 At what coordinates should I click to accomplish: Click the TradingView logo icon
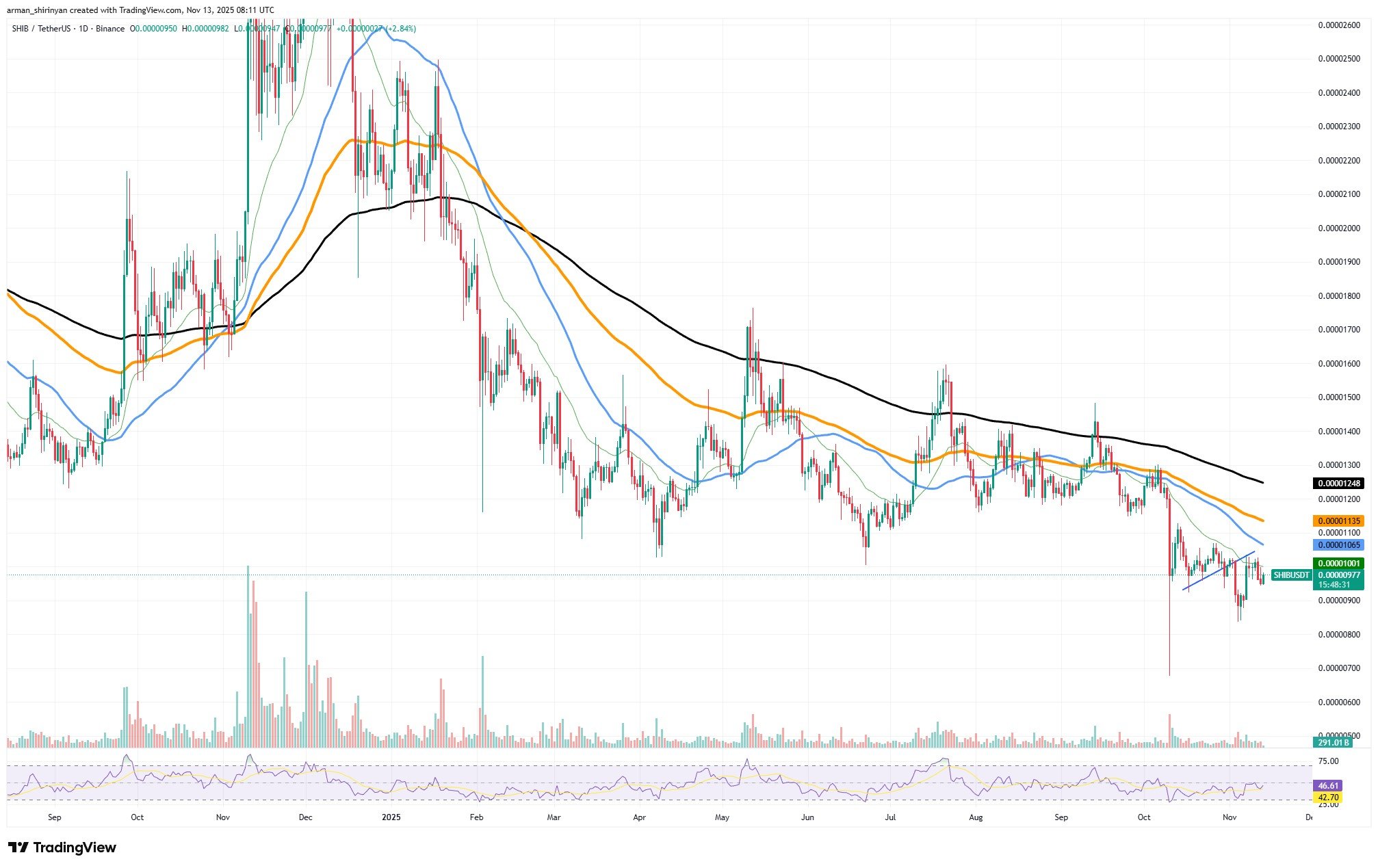click(18, 847)
